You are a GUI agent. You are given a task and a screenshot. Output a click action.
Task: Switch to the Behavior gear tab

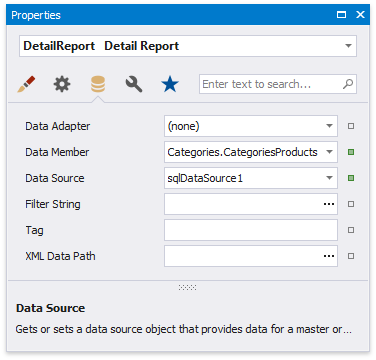(x=62, y=84)
